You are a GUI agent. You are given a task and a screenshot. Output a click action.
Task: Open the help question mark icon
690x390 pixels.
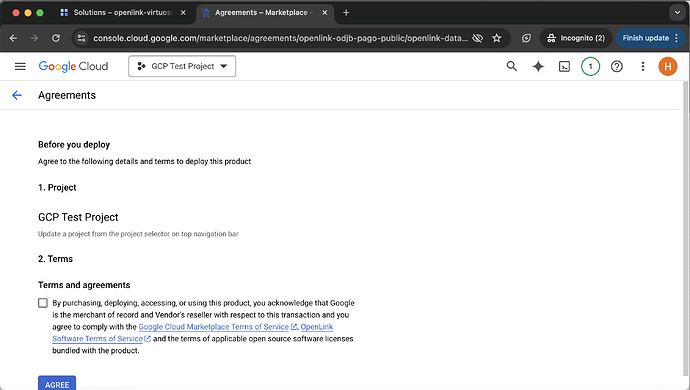(617, 66)
